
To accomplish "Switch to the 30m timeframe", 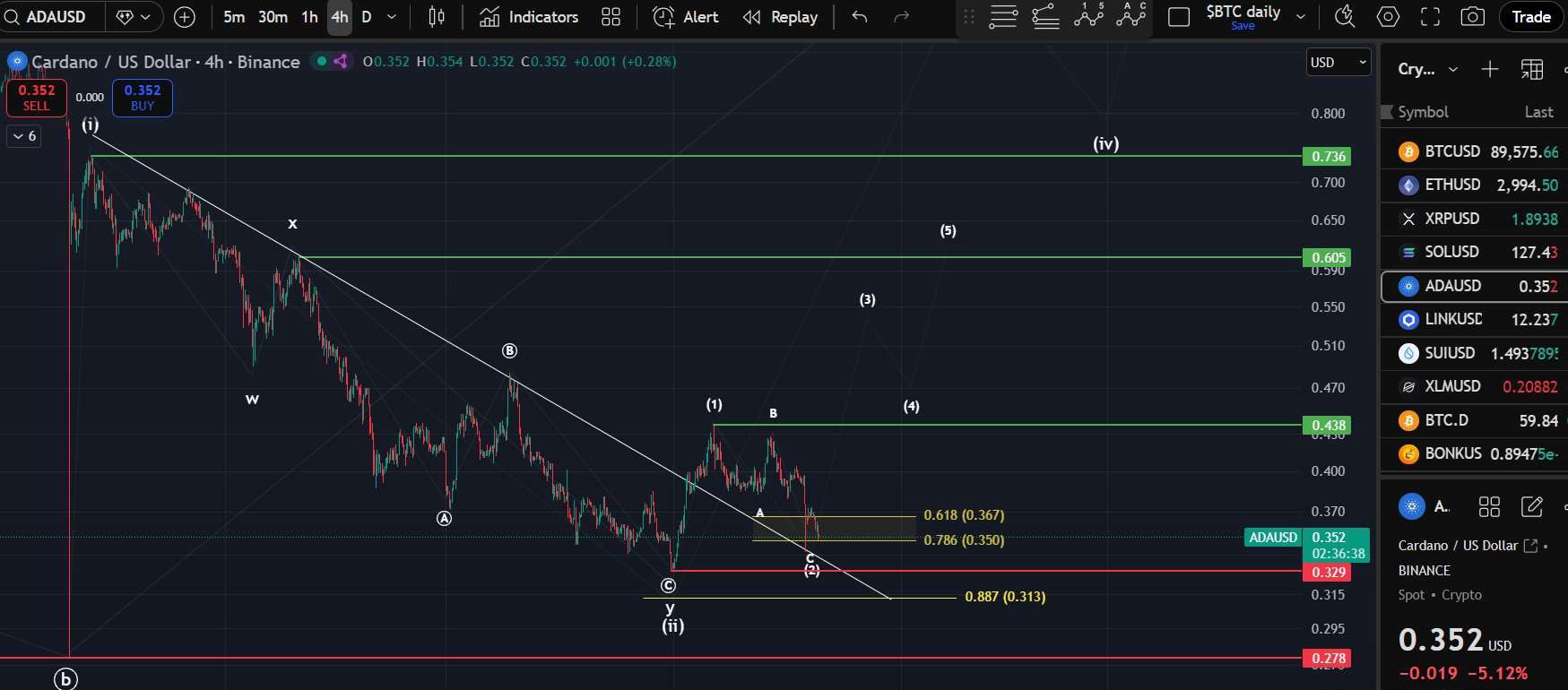I will (x=273, y=17).
